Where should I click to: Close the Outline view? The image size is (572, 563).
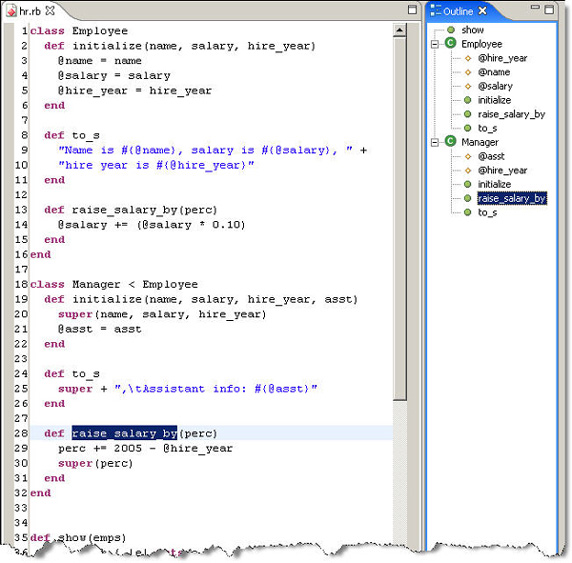pyautogui.click(x=482, y=11)
